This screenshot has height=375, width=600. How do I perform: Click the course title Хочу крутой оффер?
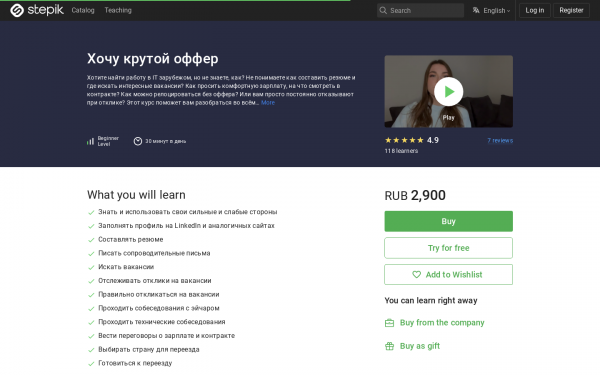pos(153,59)
